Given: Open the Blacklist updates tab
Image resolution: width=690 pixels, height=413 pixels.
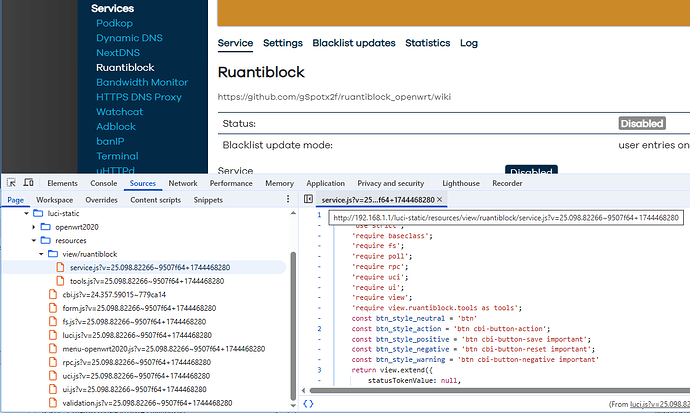Looking at the screenshot, I should click(x=354, y=43).
